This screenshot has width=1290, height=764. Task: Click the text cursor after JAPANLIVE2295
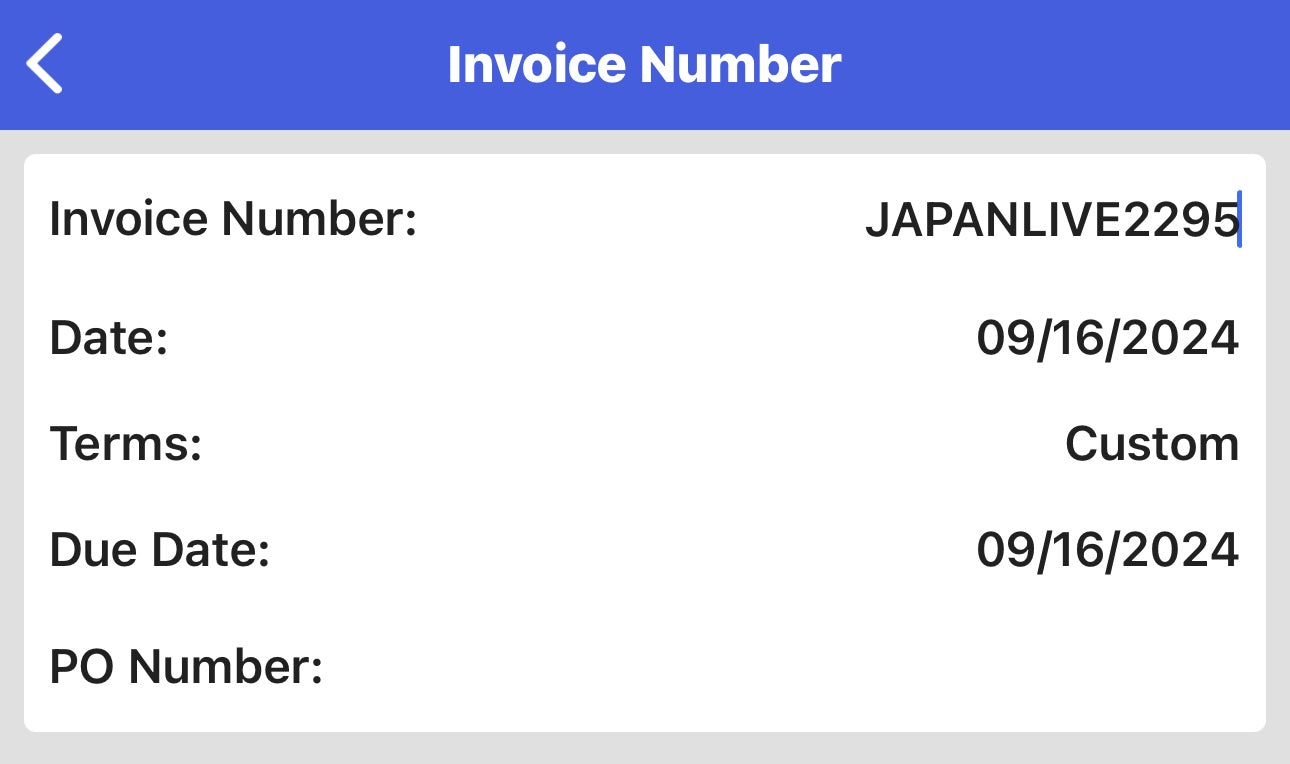click(x=1239, y=219)
